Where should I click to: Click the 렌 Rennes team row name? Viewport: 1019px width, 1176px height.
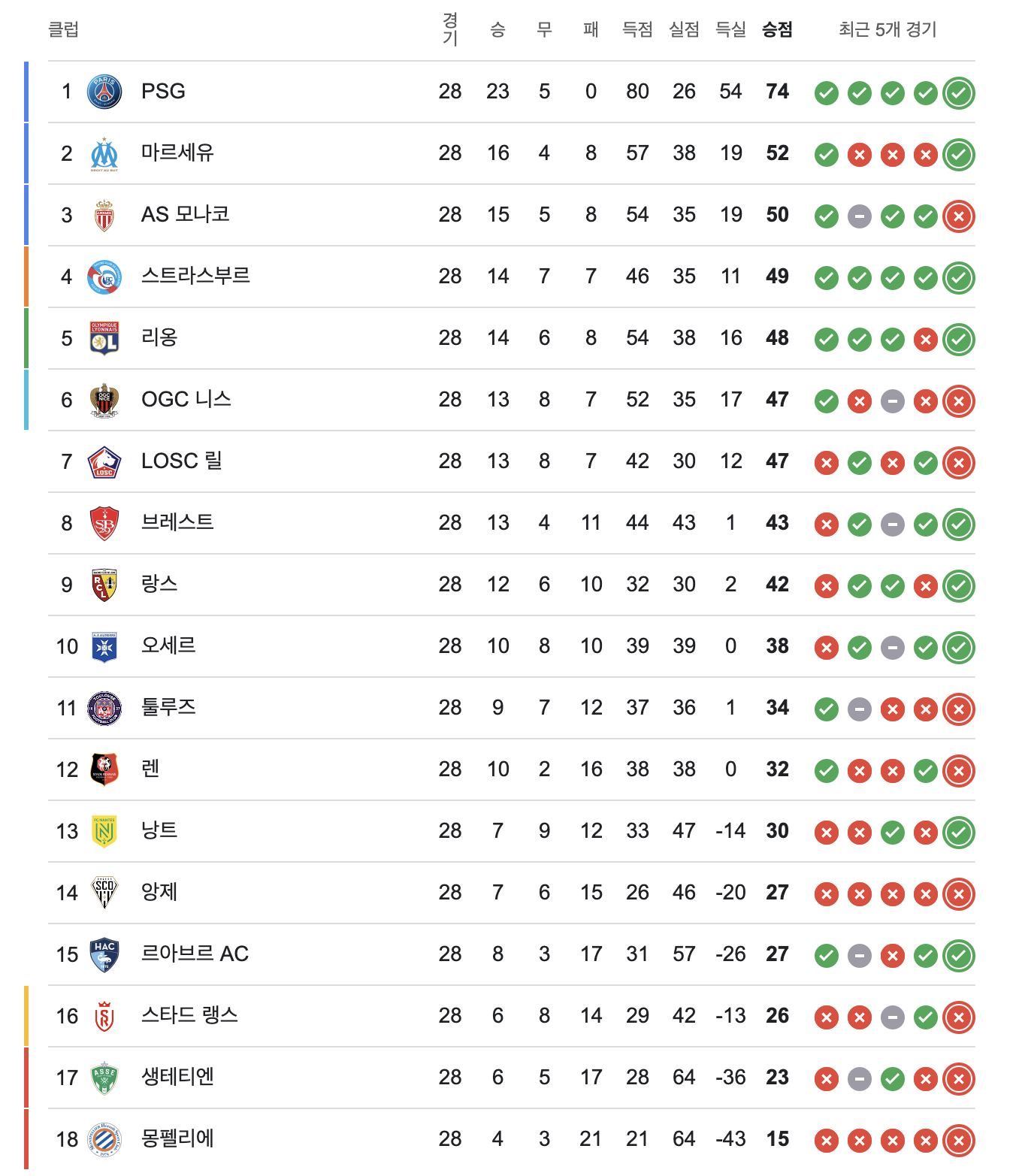pos(150,769)
